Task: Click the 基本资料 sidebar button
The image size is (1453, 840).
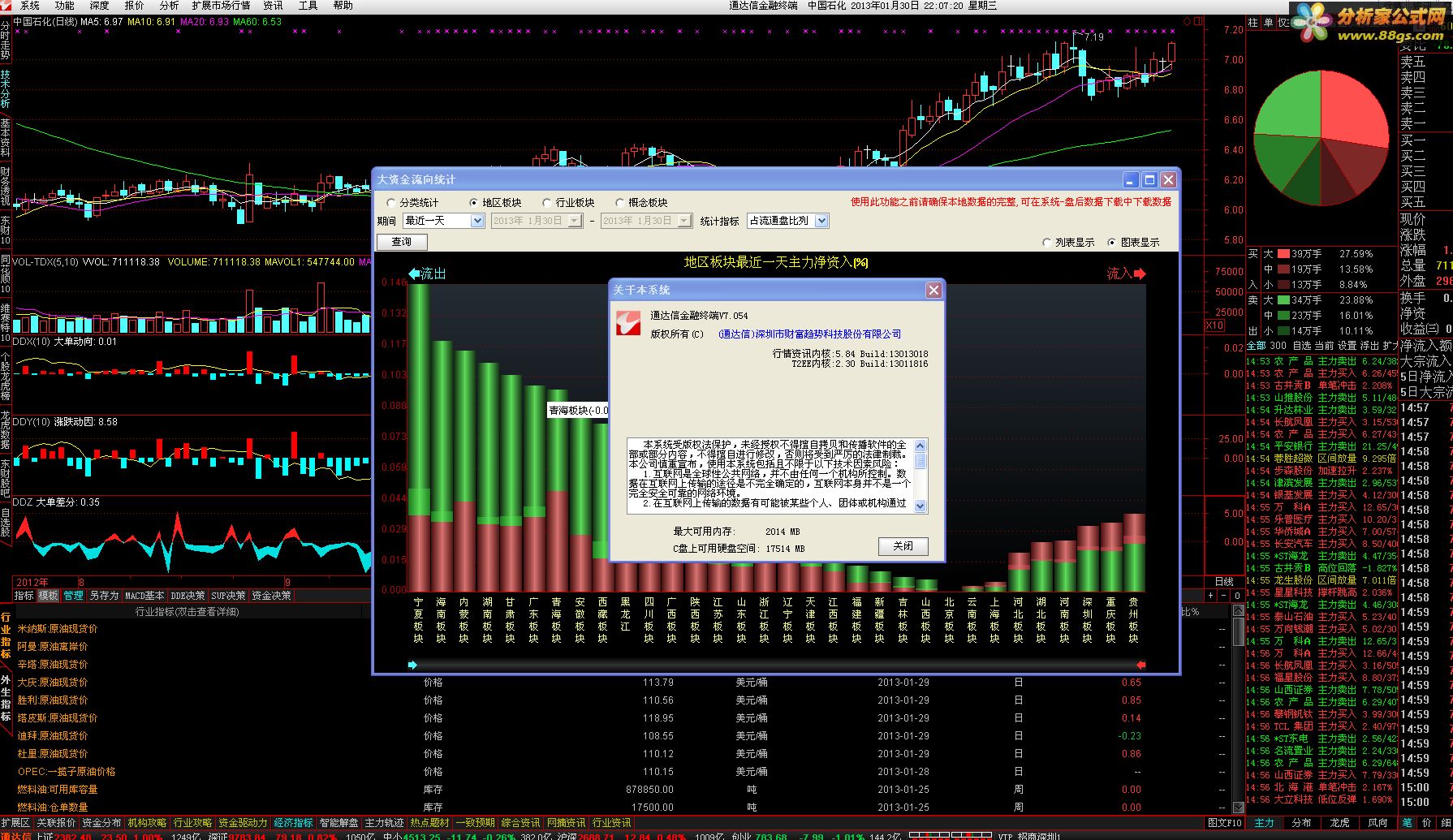Action: pos(6,138)
